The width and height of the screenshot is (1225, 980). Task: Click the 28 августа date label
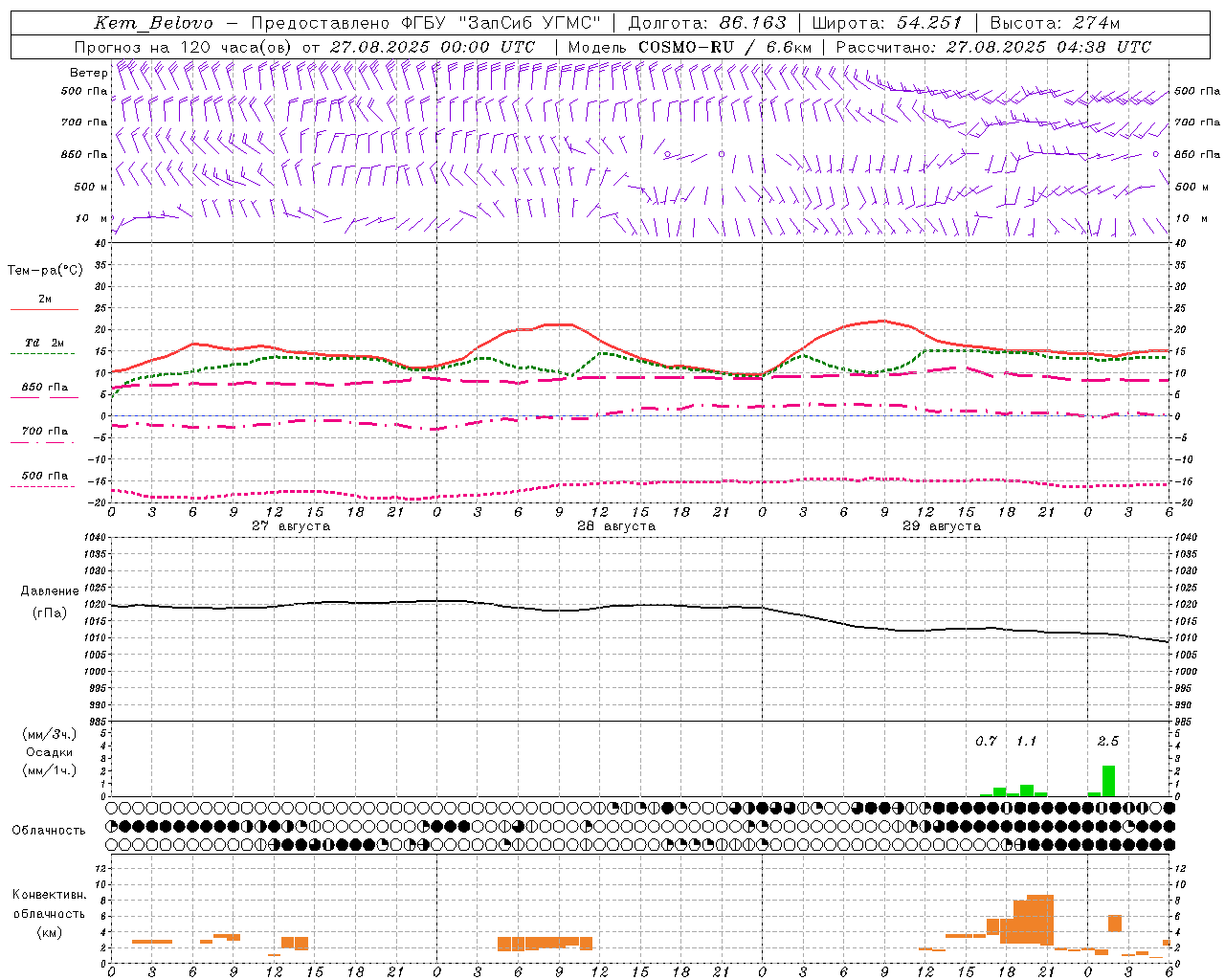616,526
